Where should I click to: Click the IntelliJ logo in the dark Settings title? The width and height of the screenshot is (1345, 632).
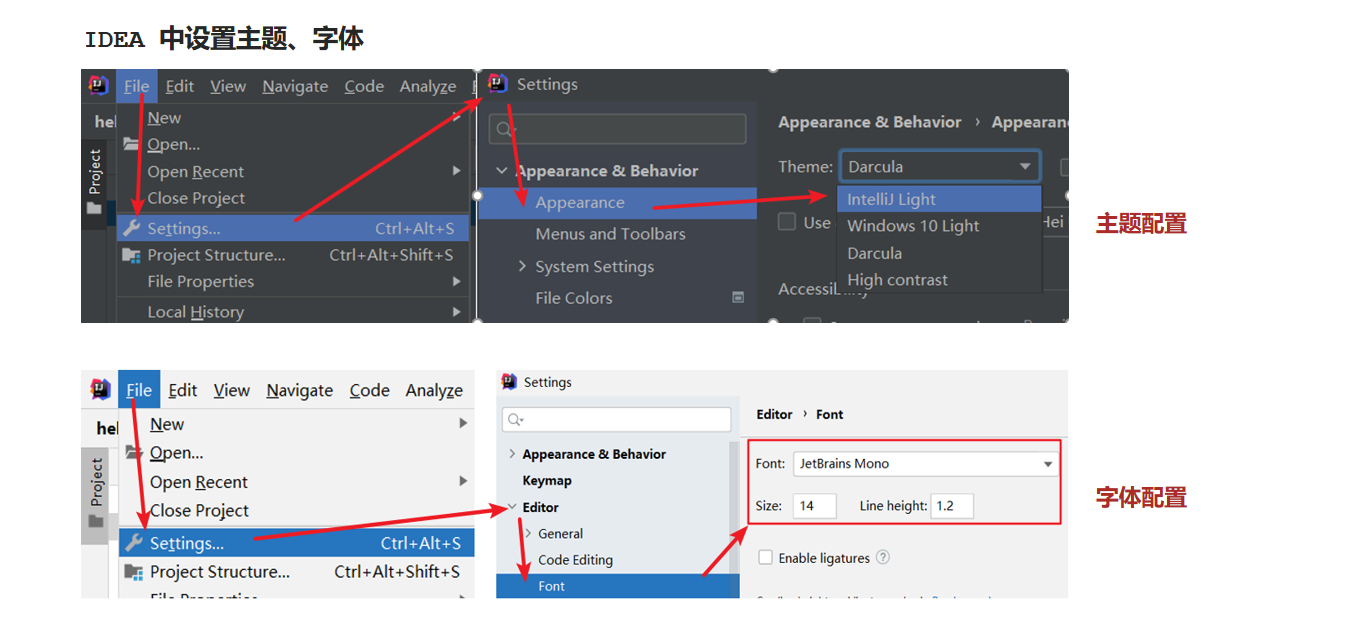tap(498, 84)
